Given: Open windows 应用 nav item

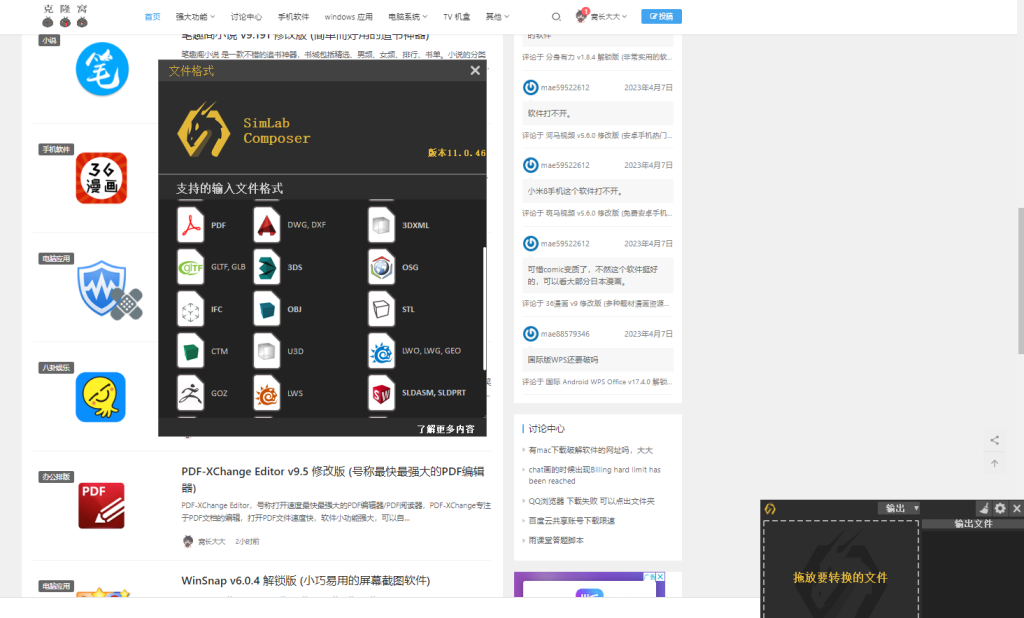Looking at the screenshot, I should [x=349, y=16].
